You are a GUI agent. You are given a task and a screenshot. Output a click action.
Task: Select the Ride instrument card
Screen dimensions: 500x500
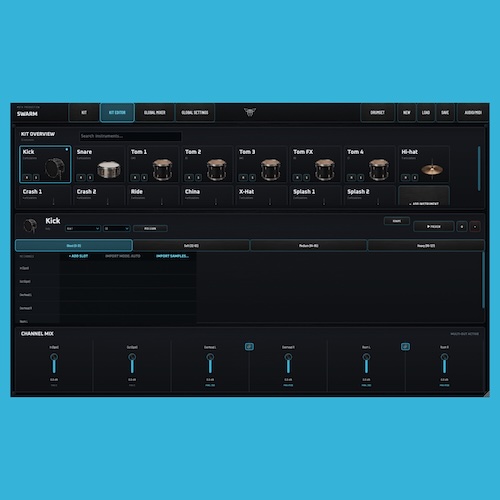(153, 196)
